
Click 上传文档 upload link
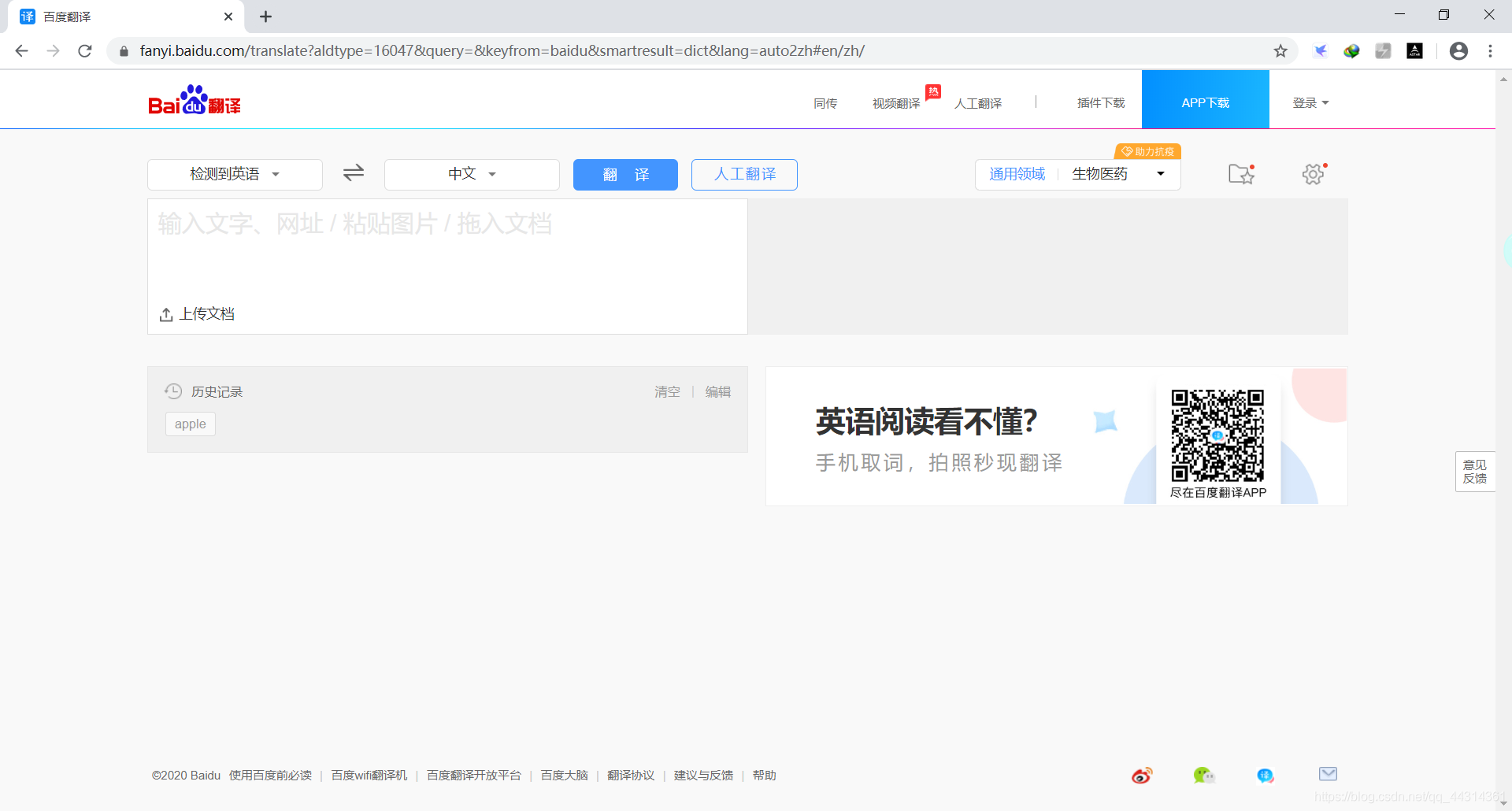point(206,314)
